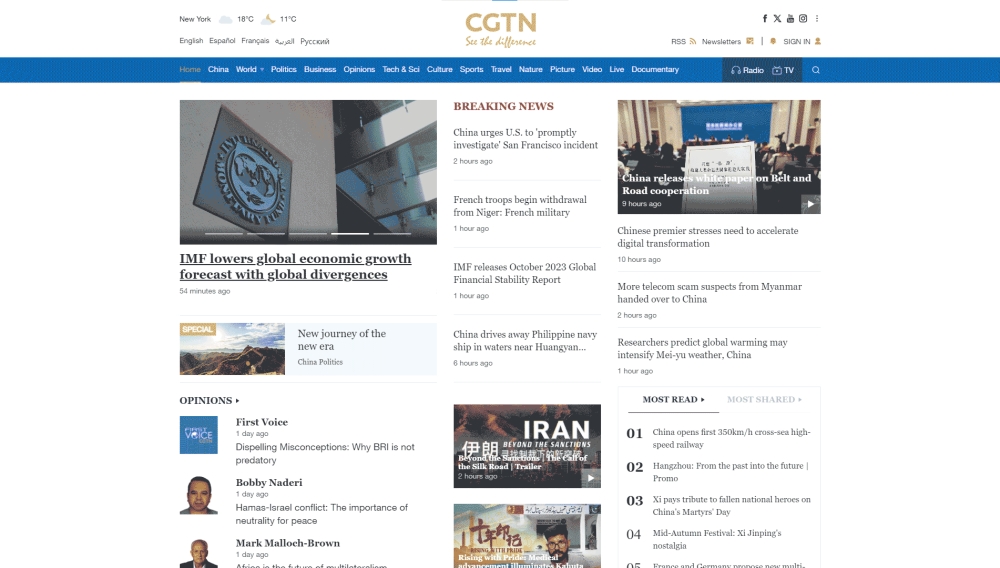This screenshot has width=1000, height=568.
Task: Select the MOST READ tab
Action: [673, 400]
